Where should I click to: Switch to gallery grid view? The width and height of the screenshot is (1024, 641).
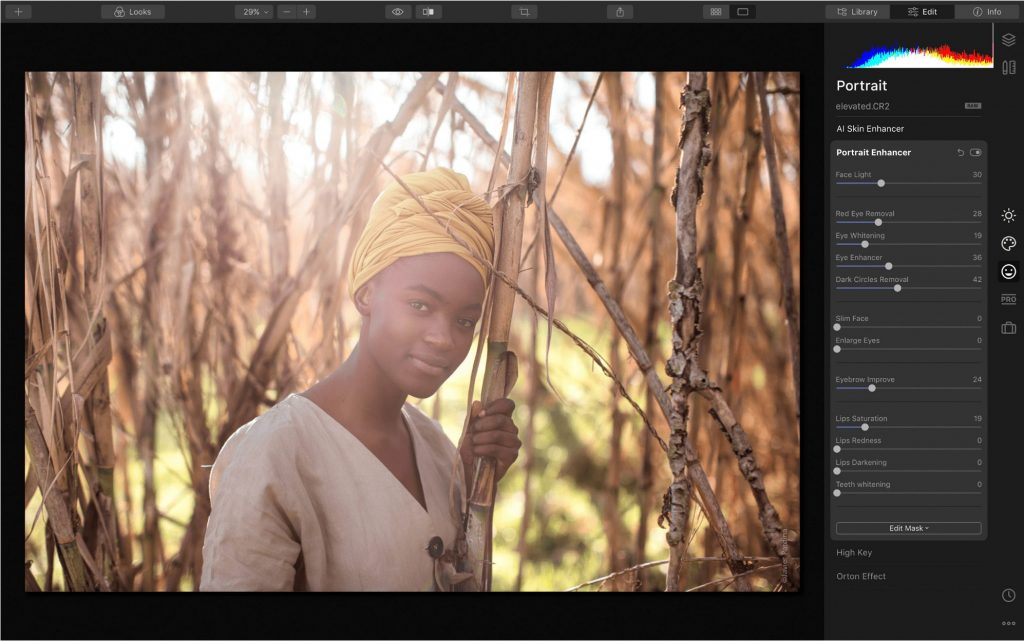pos(716,12)
